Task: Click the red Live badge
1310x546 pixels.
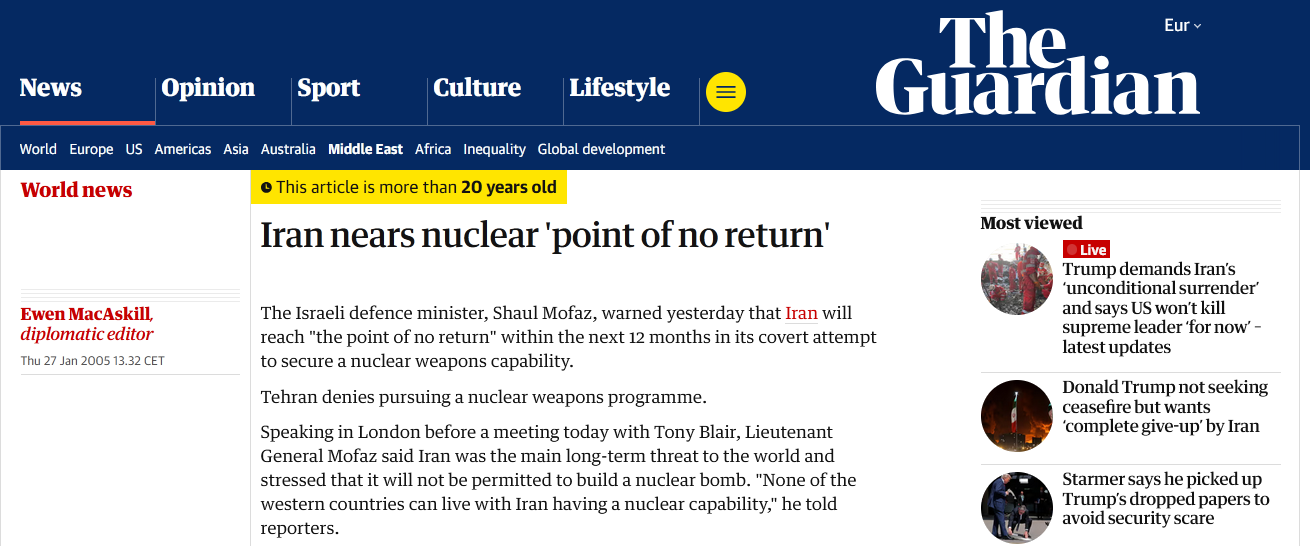Action: [x=1086, y=249]
